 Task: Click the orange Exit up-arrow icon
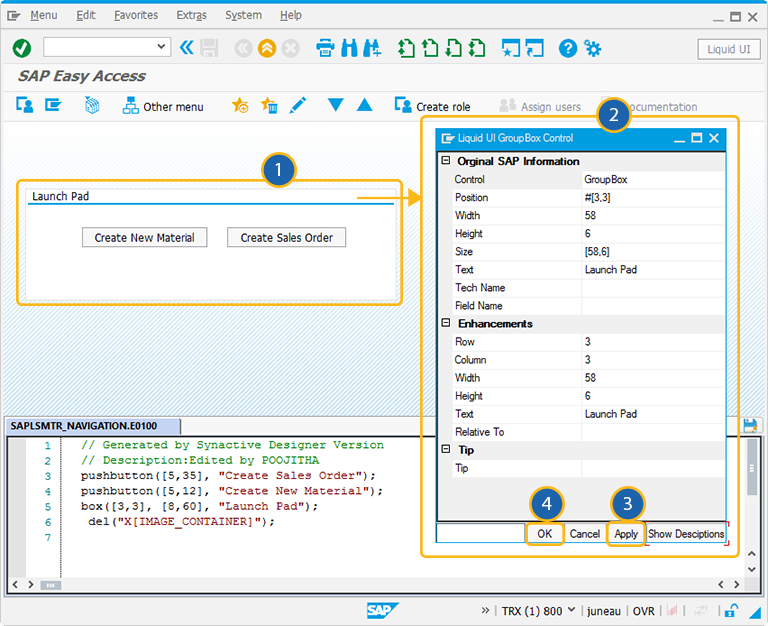pyautogui.click(x=267, y=48)
